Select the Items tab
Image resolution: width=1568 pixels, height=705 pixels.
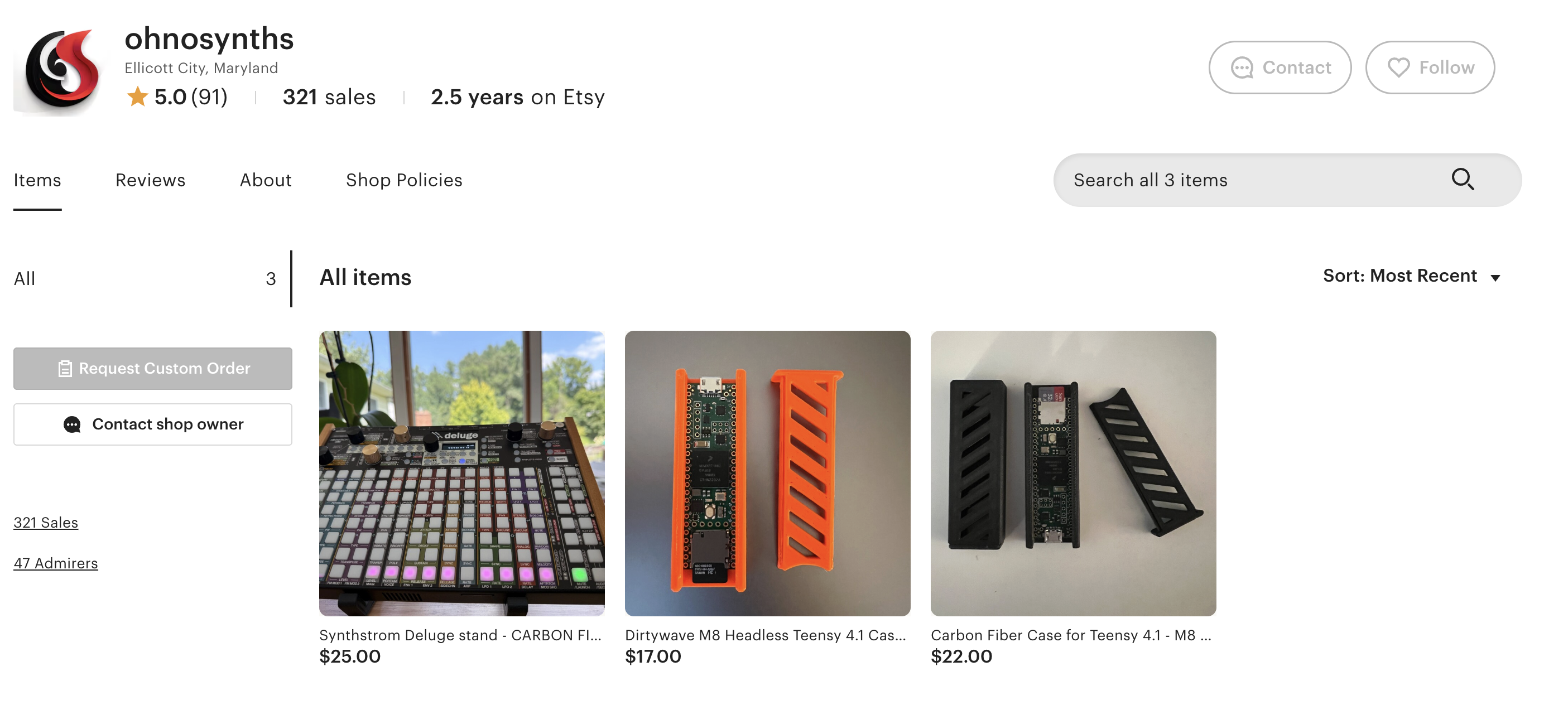[37, 180]
